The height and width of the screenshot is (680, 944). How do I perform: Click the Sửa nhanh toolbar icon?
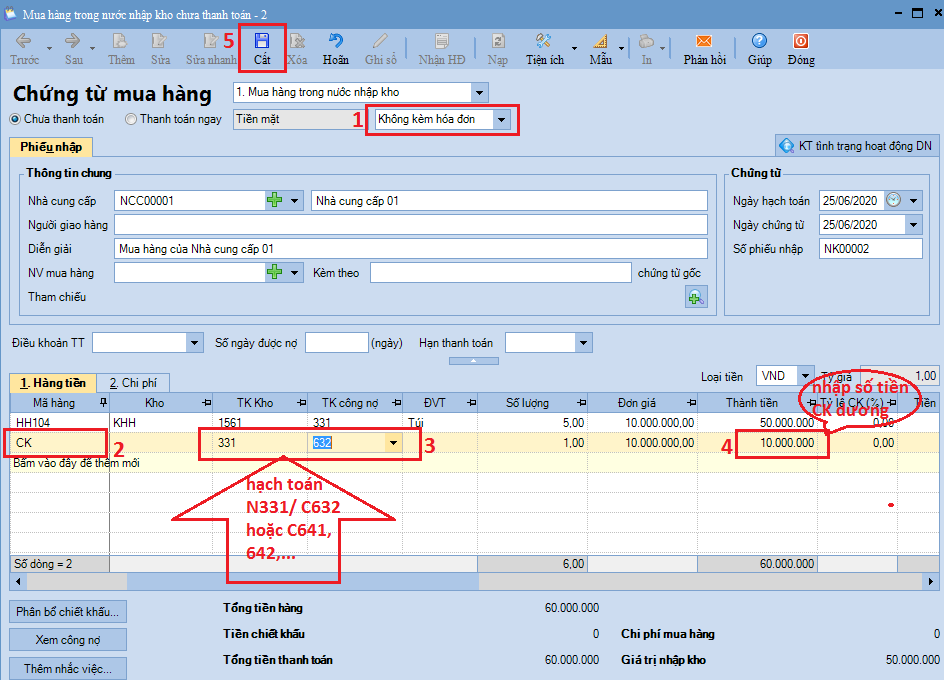coord(211,41)
